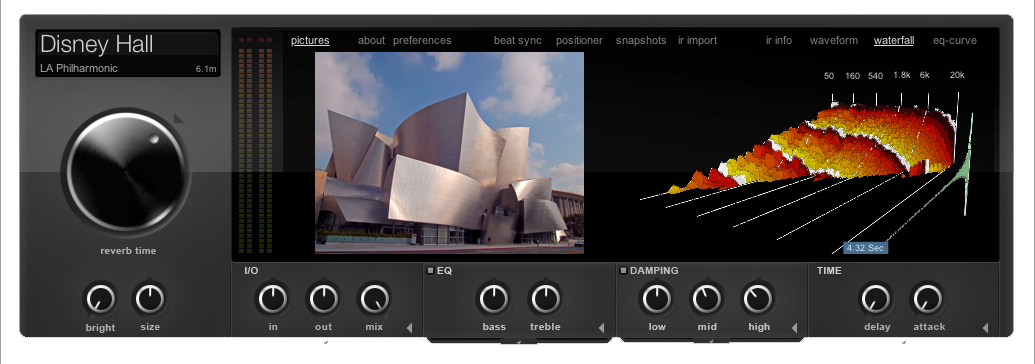Screen dimensions: 1035x364
Task: Open the about tab
Action: click(x=372, y=40)
